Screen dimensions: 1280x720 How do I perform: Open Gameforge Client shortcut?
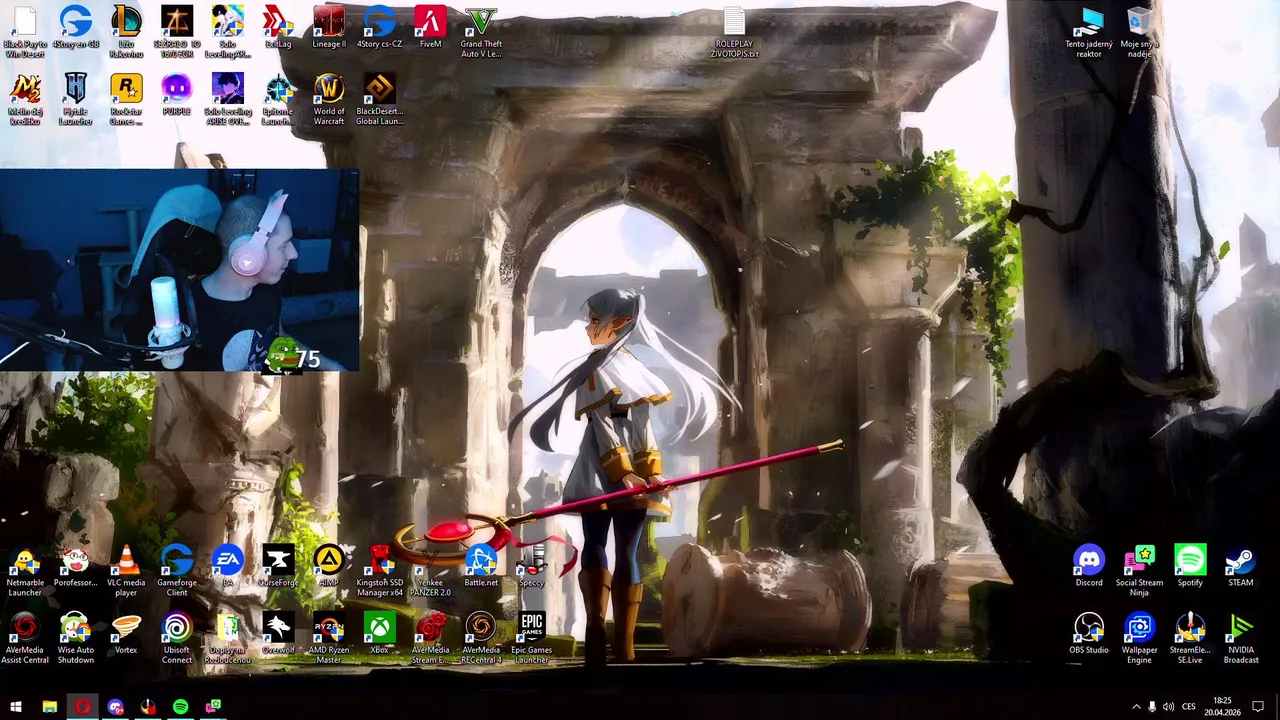(177, 570)
